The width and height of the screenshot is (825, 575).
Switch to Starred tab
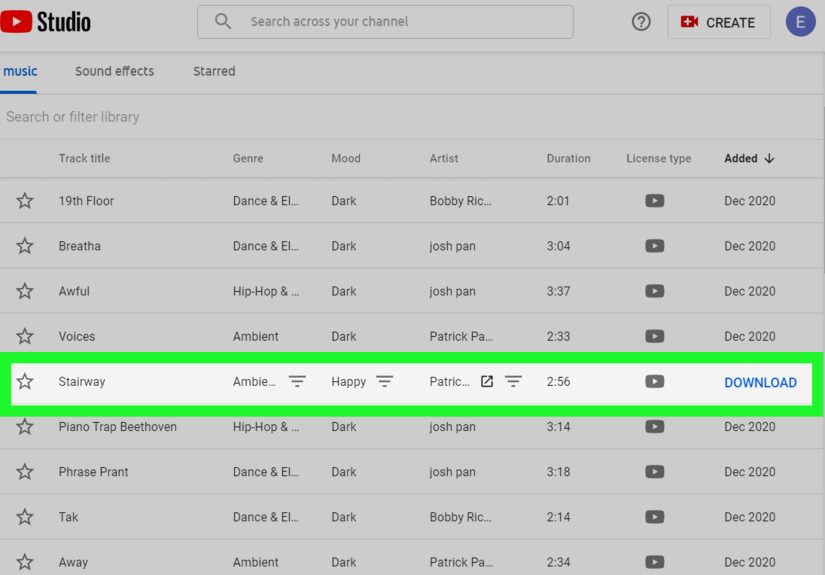click(214, 71)
